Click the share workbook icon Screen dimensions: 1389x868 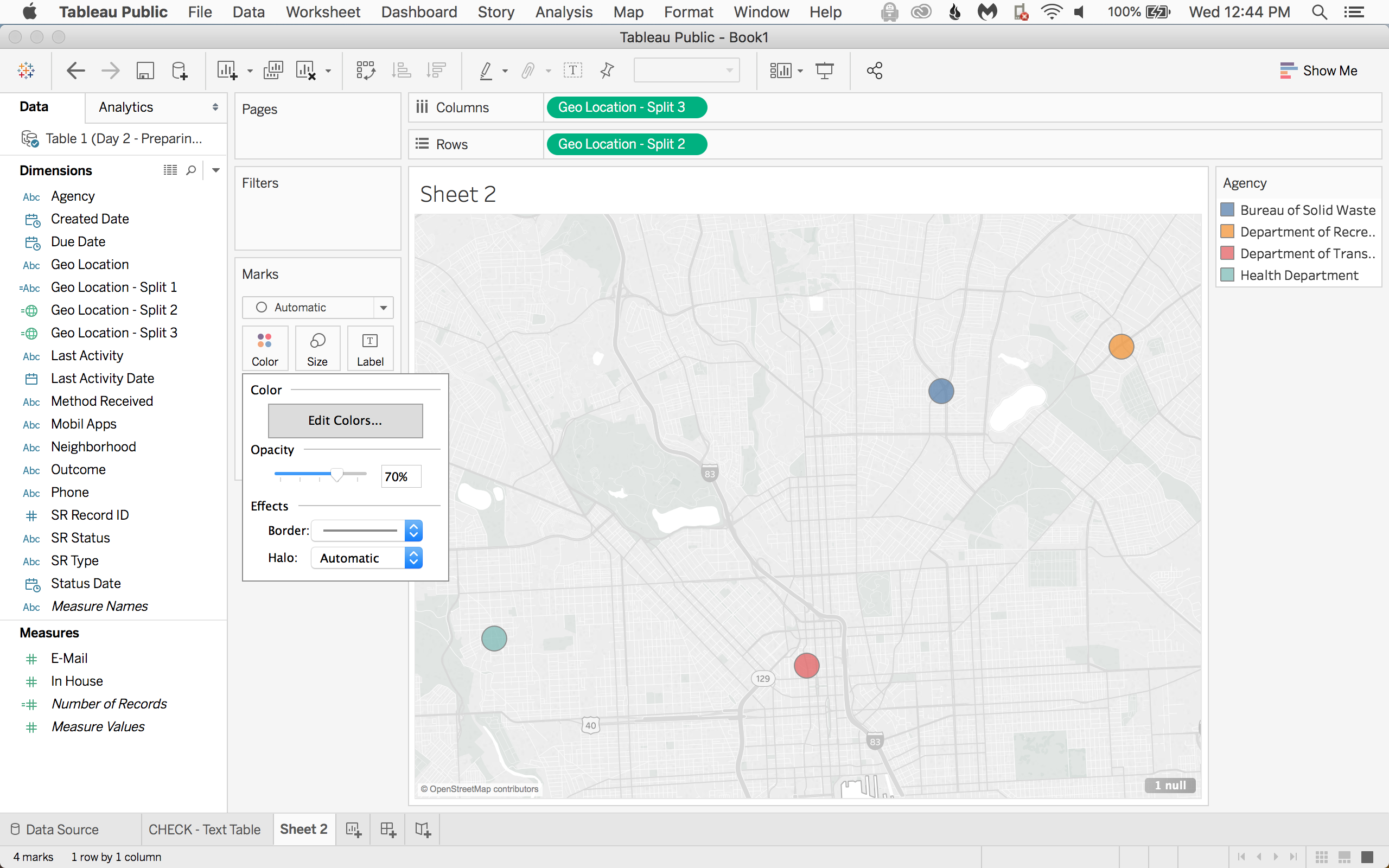[874, 71]
